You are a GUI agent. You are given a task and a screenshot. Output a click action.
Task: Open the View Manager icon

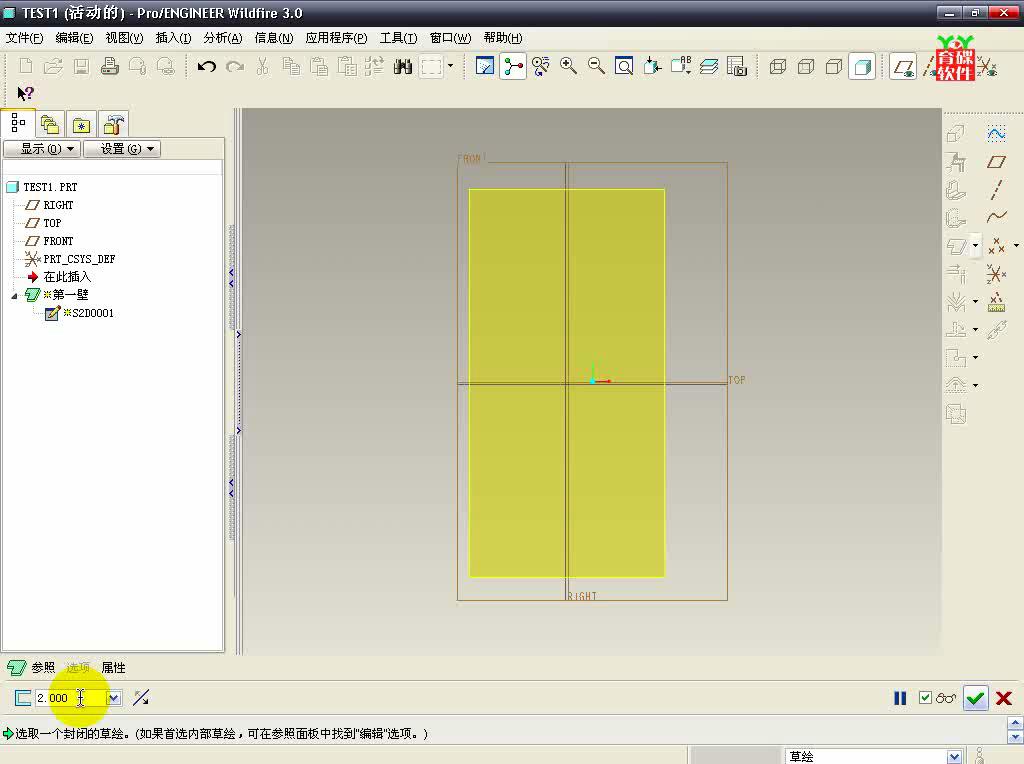pos(737,66)
